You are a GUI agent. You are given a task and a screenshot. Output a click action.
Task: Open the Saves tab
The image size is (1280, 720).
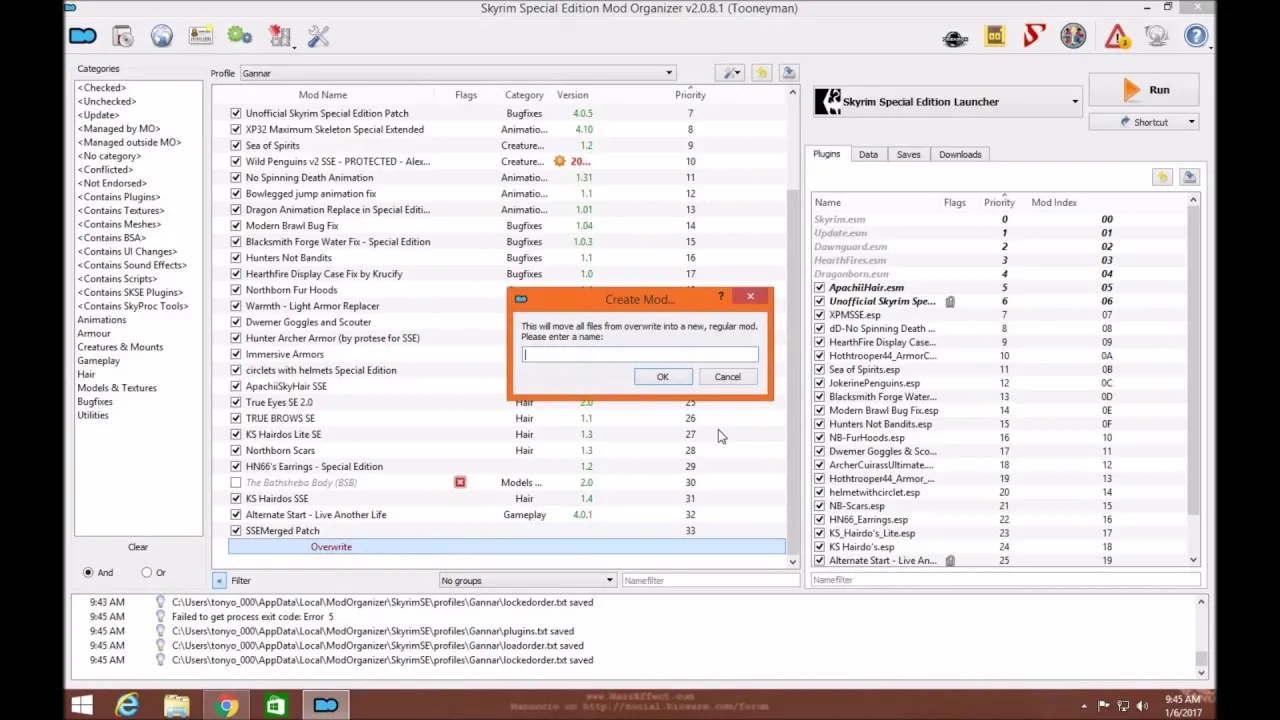click(908, 154)
